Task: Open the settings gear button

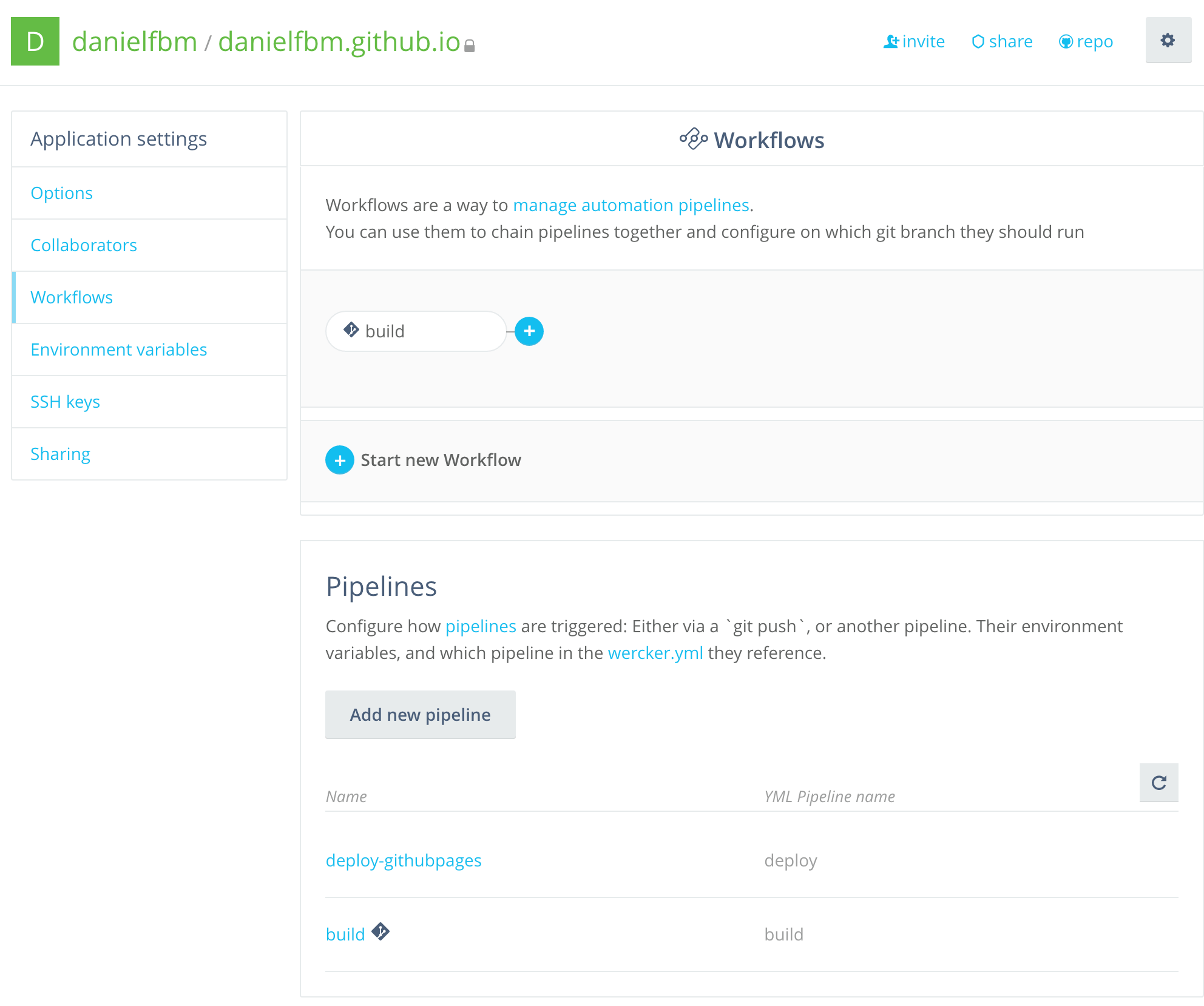Action: [x=1168, y=41]
